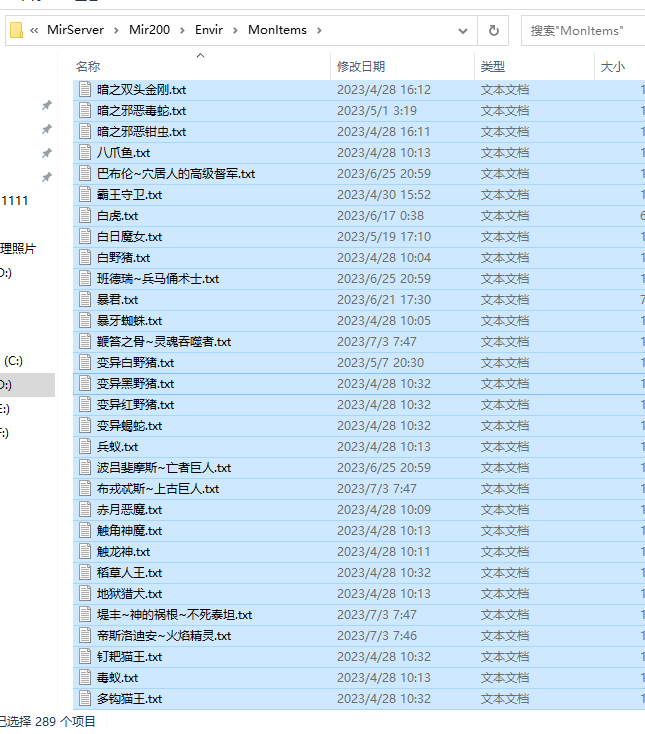Open the address bar history dropdown

pos(462,31)
